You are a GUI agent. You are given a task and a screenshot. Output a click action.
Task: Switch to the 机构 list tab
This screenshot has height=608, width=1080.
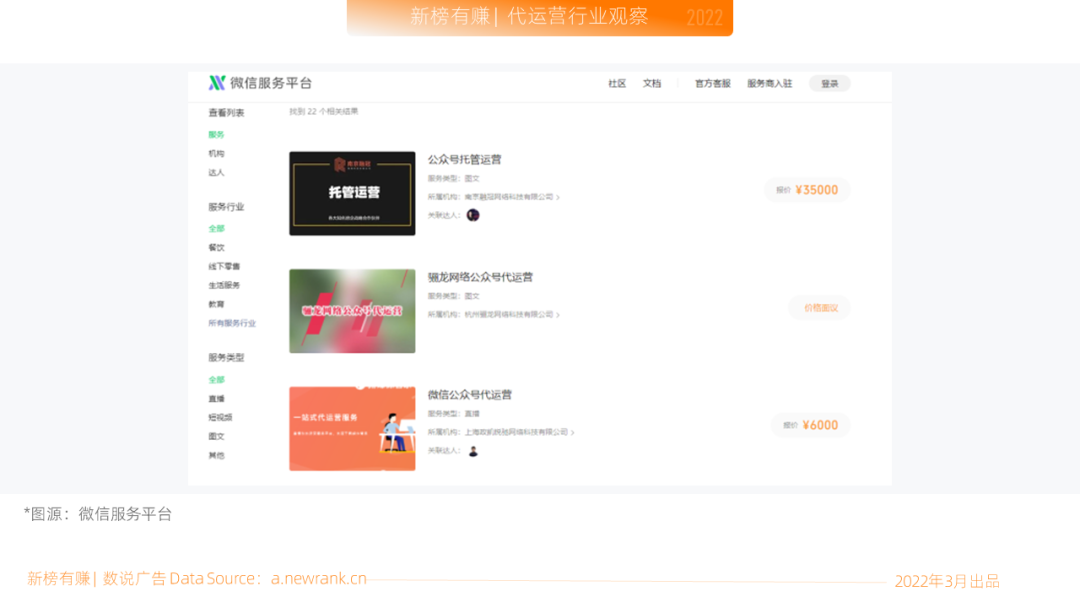[218, 152]
